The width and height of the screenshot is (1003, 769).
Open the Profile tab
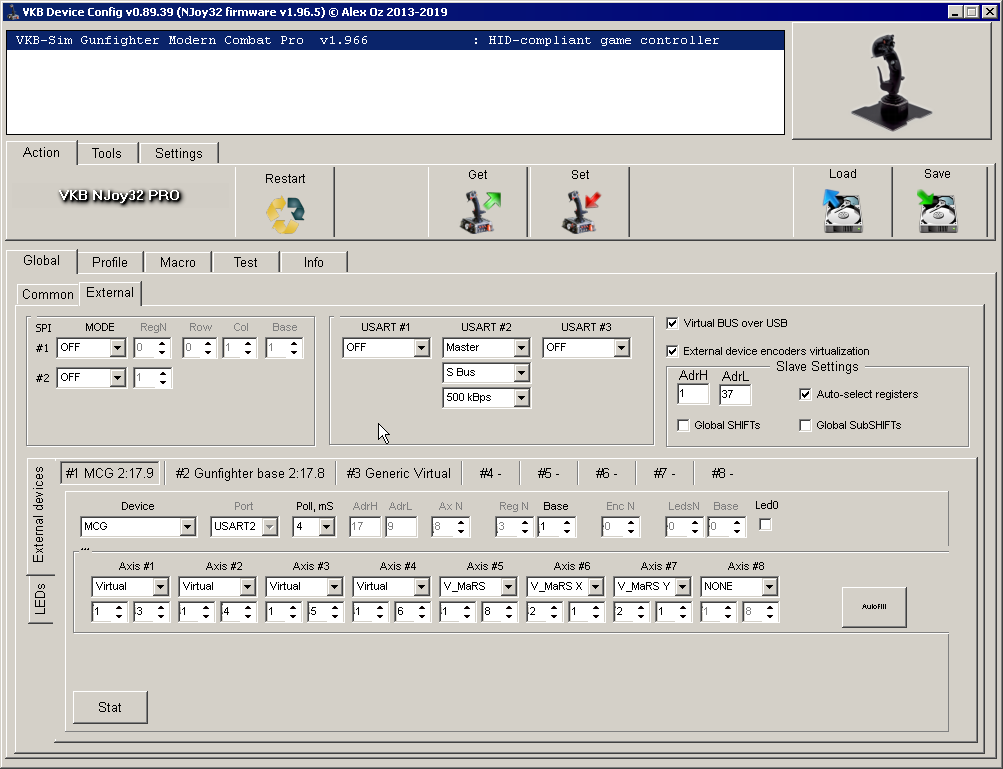click(x=110, y=262)
